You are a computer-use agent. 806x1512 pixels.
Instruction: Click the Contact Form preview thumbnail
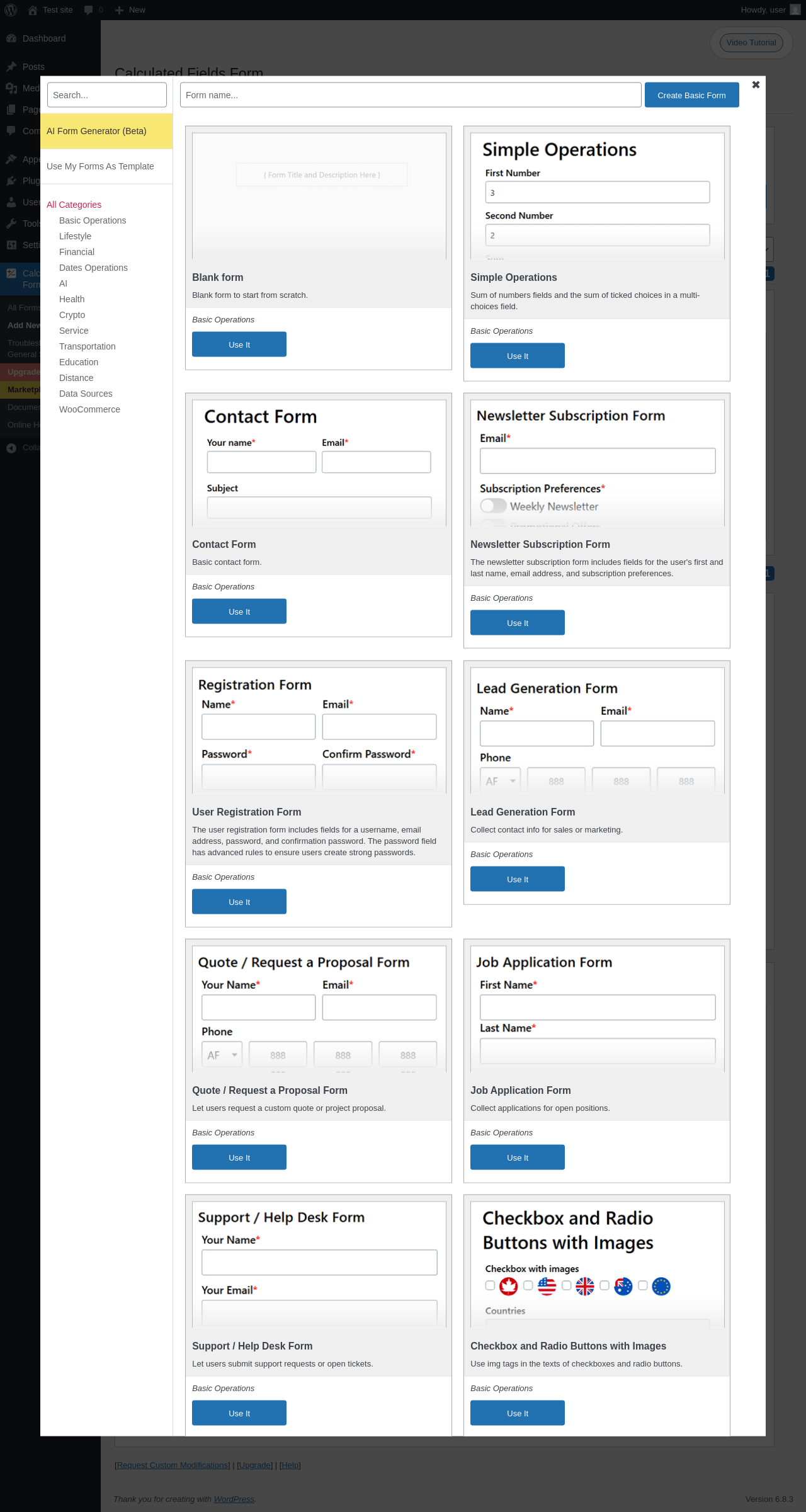[x=319, y=463]
